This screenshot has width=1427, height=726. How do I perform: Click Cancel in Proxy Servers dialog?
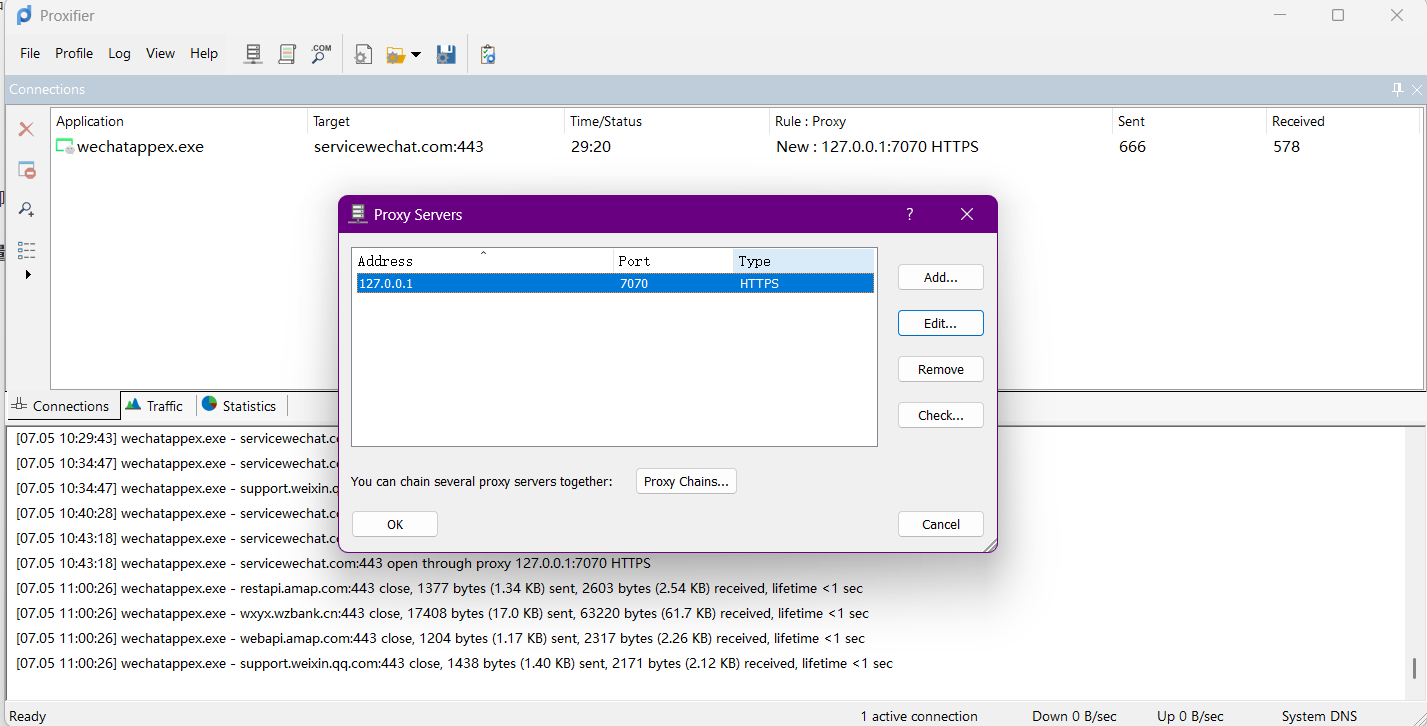[x=940, y=524]
